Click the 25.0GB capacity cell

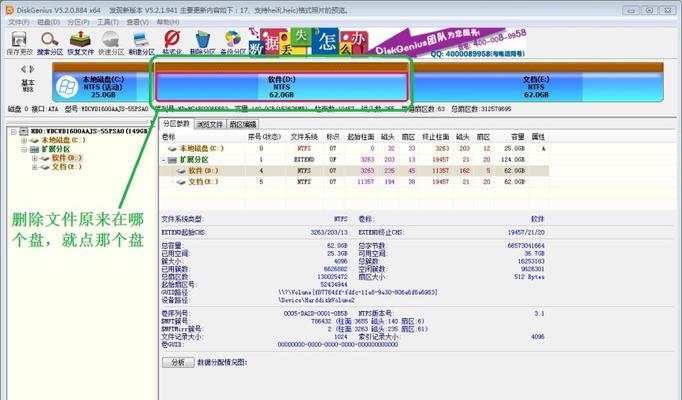(x=515, y=149)
